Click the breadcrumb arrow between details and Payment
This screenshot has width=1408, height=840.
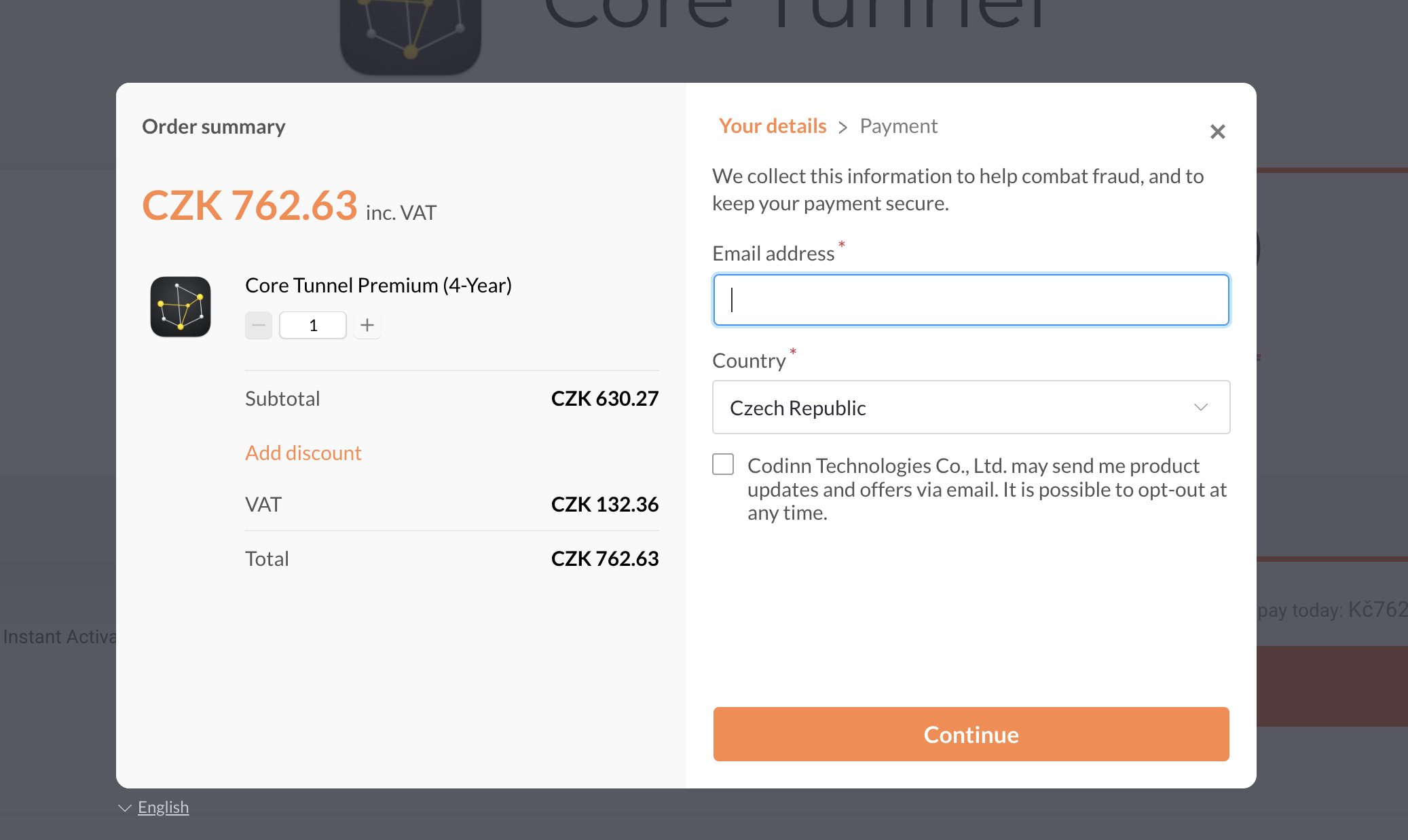point(843,128)
